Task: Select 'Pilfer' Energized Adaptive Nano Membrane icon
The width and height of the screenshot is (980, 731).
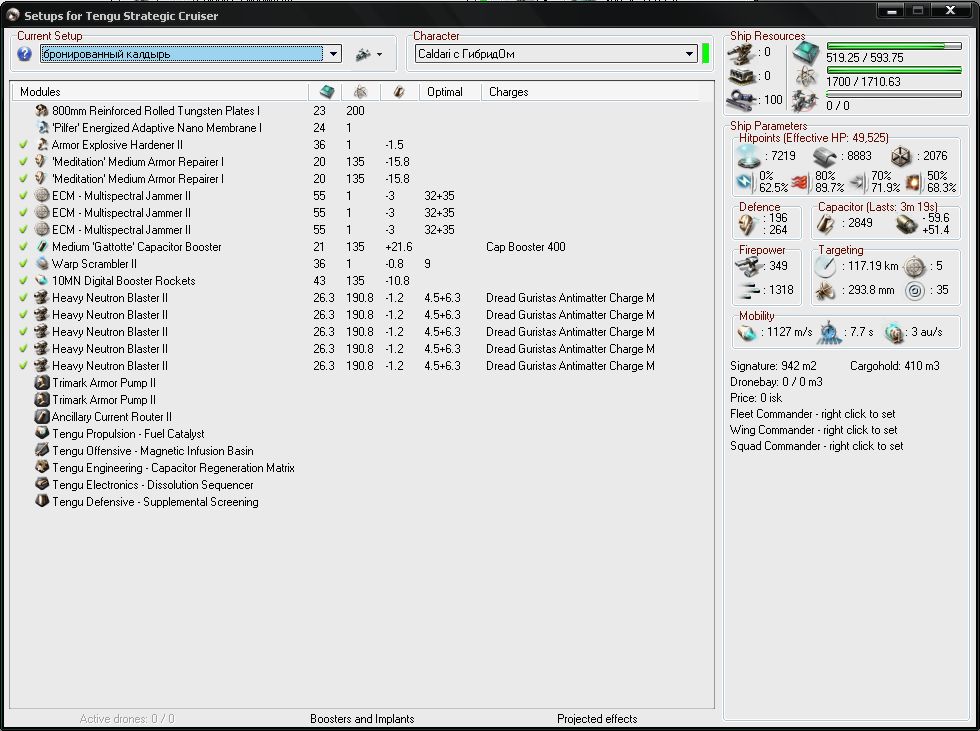Action: [x=42, y=127]
